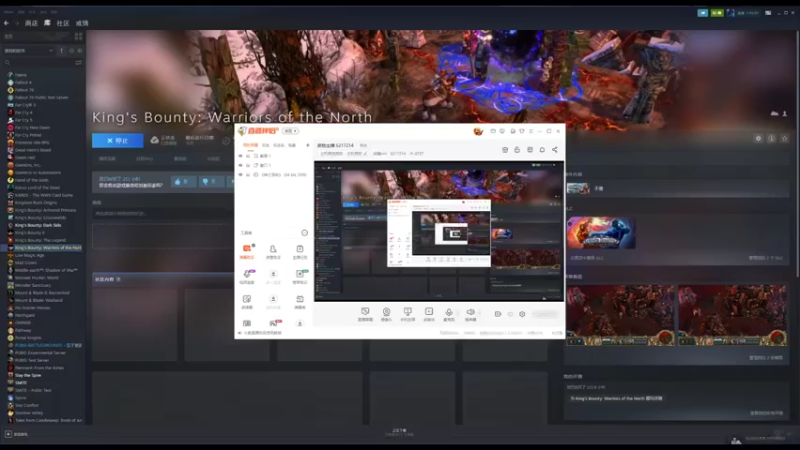Select Monster Hunter: World in library list
The image size is (800, 450).
36,278
